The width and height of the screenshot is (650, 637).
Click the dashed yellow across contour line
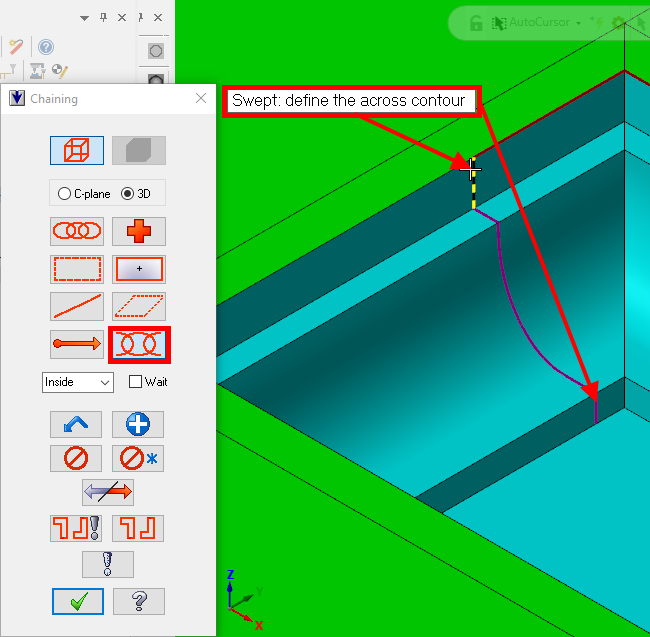(473, 189)
